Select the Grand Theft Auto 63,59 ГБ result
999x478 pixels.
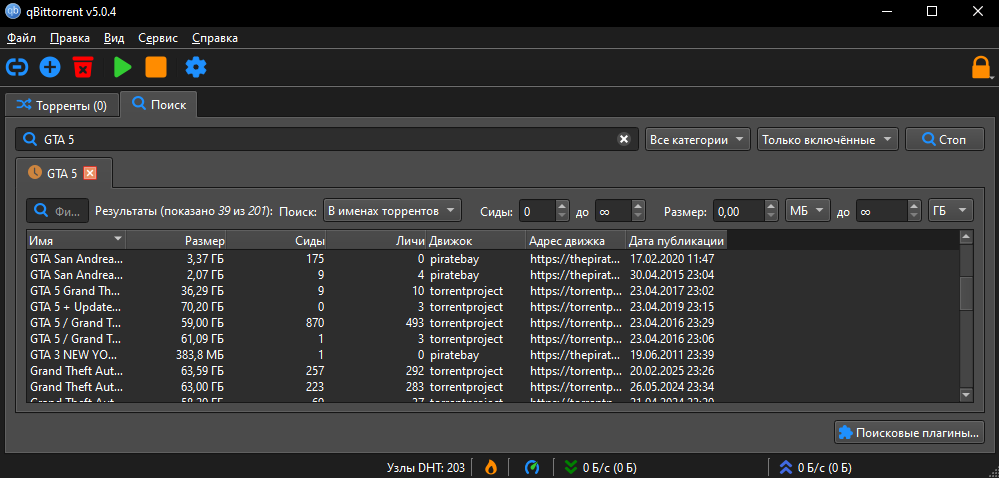click(377, 370)
